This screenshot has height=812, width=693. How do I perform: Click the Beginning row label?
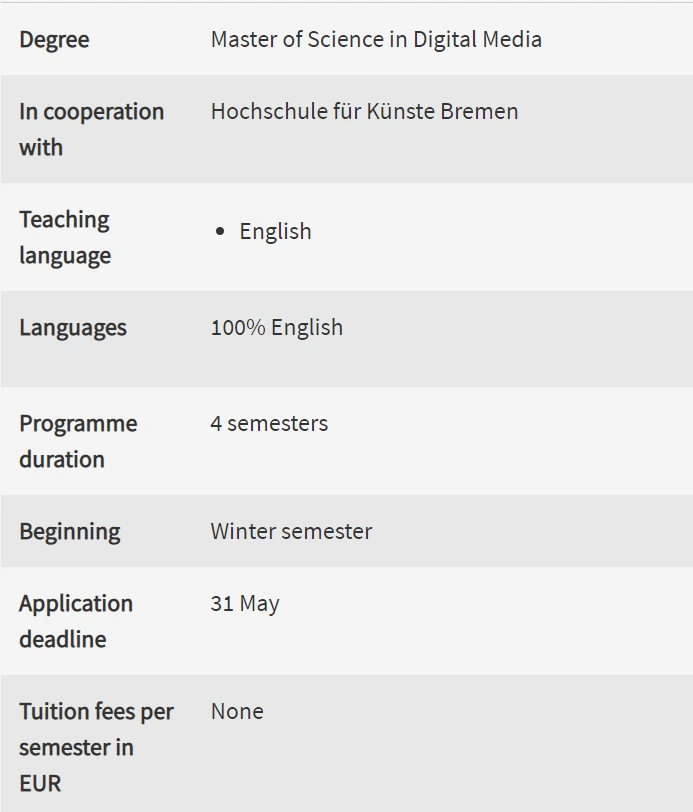coord(70,532)
